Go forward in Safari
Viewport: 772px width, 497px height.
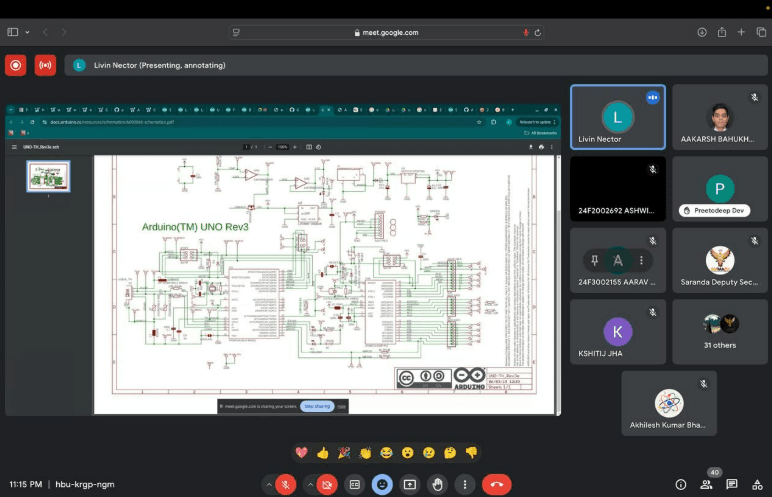coord(64,32)
